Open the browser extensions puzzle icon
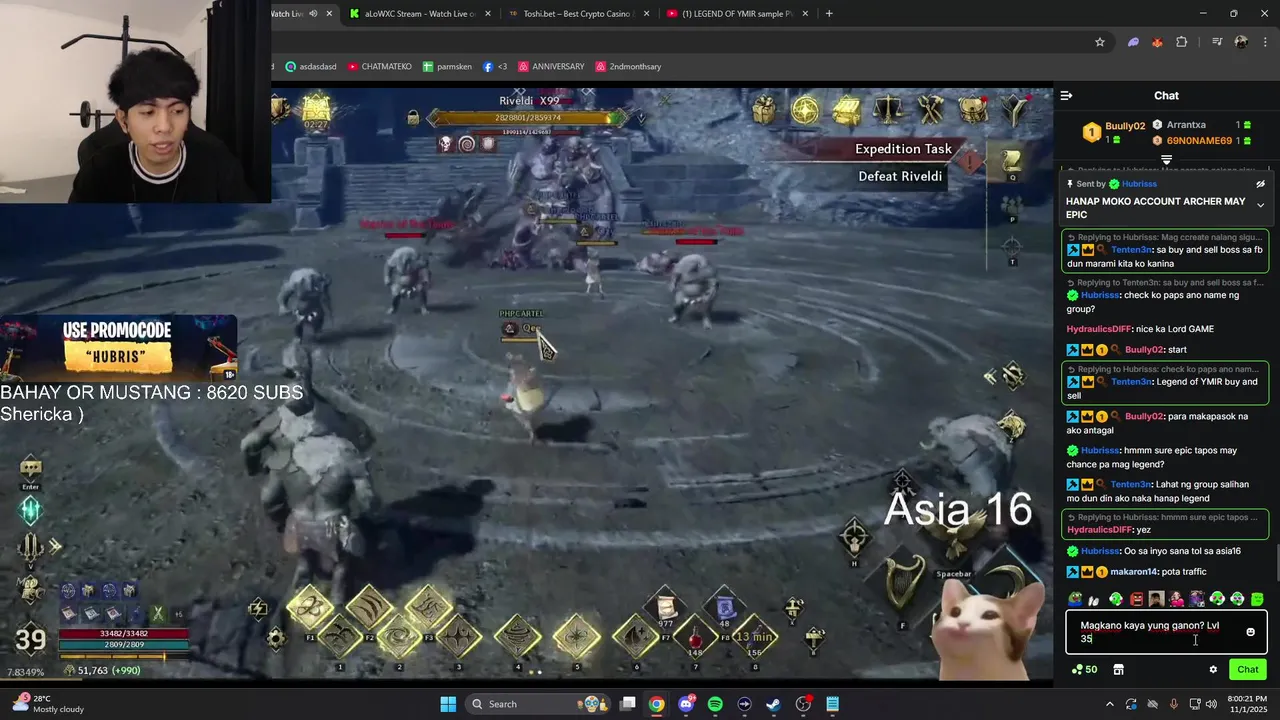 coord(1182,42)
